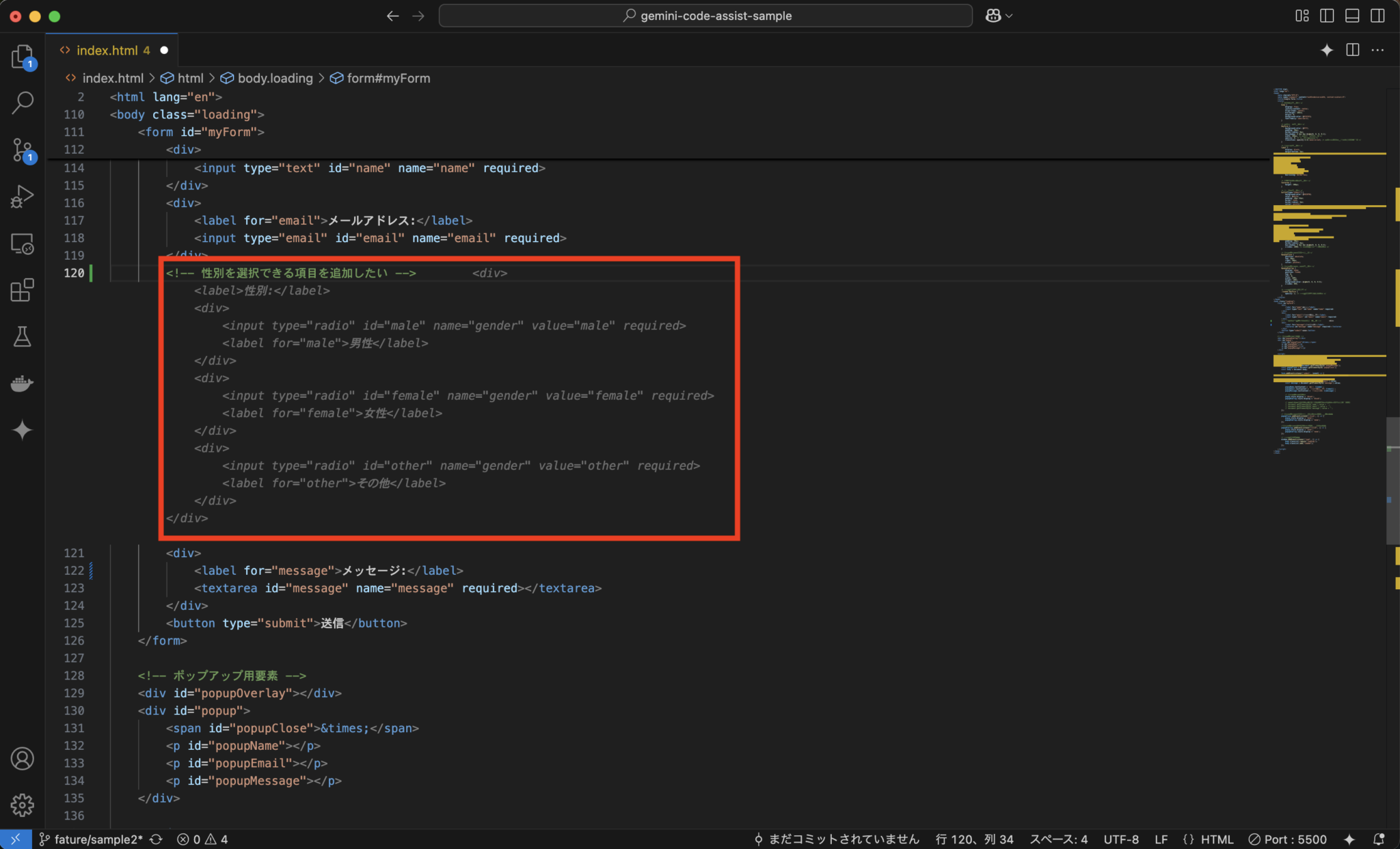Click the gemini-code-assist-sample command center bar
The height and width of the screenshot is (849, 1400).
point(704,15)
